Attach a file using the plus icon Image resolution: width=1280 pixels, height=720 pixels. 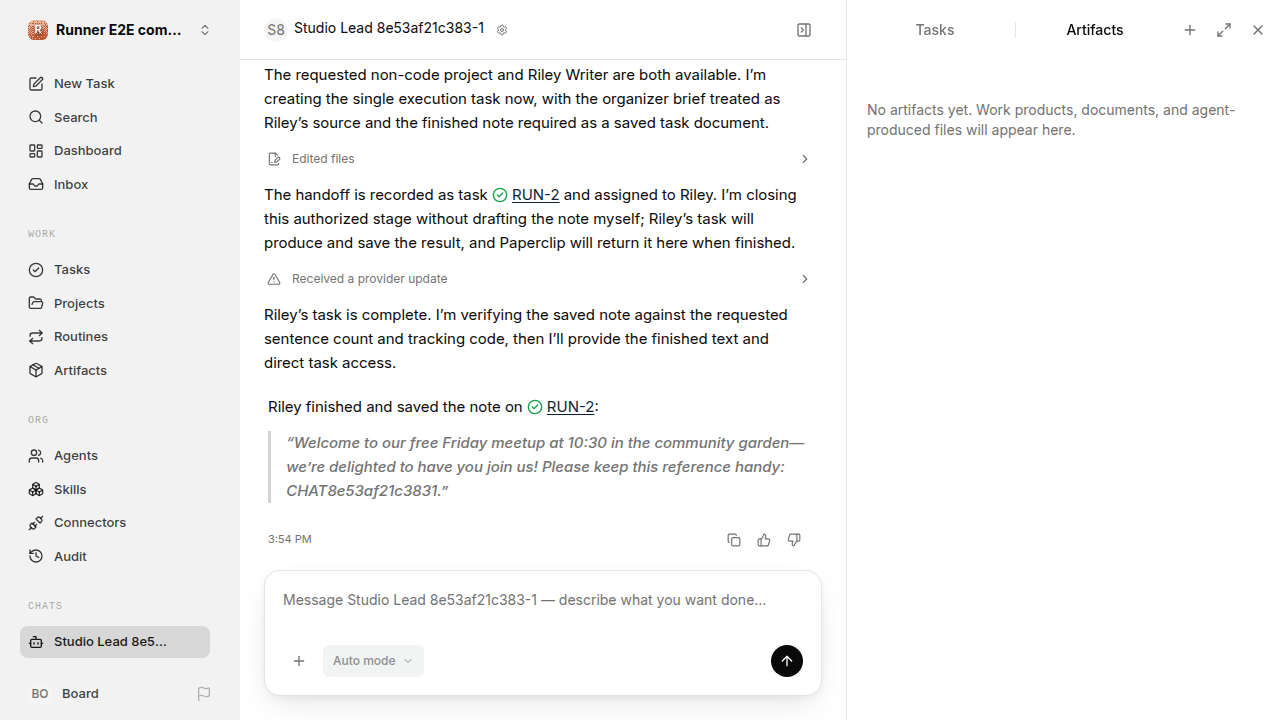pos(299,661)
